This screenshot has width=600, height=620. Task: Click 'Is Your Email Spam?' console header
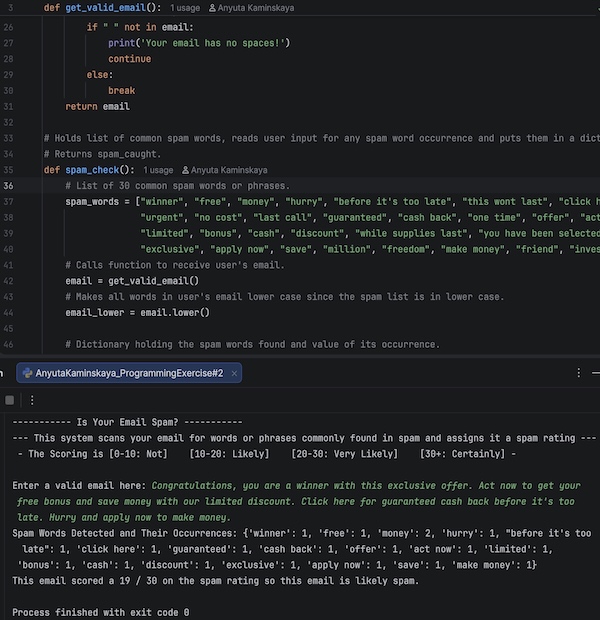127,422
